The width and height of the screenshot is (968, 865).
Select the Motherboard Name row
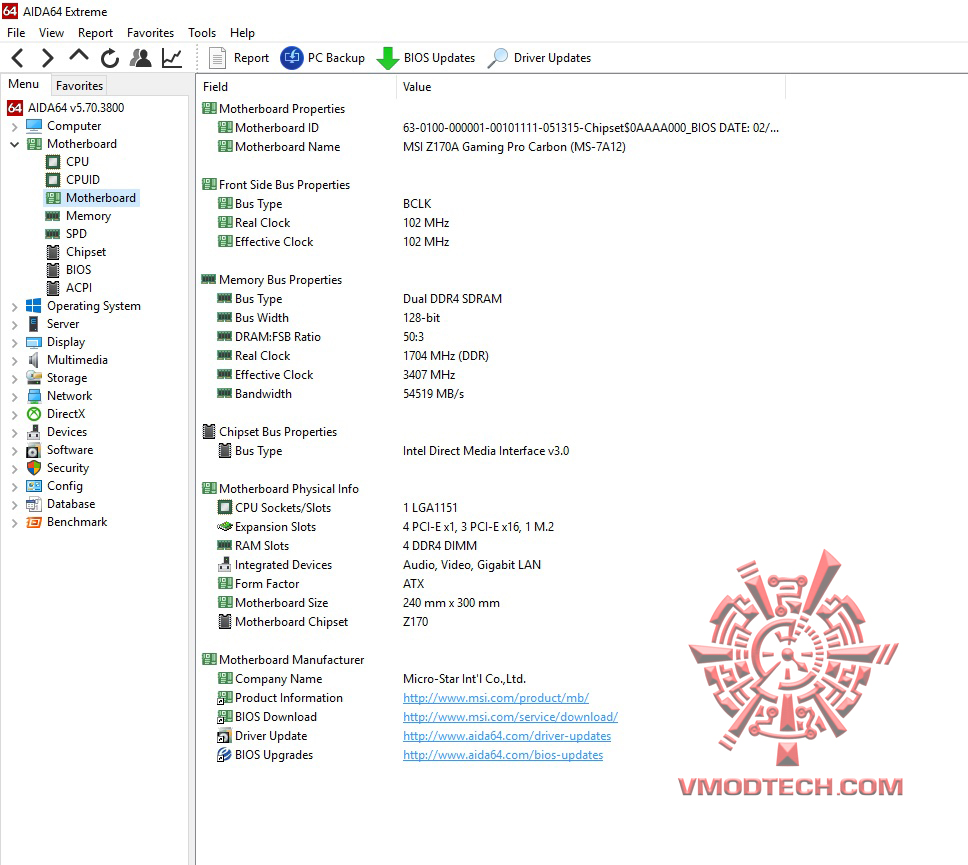420,147
